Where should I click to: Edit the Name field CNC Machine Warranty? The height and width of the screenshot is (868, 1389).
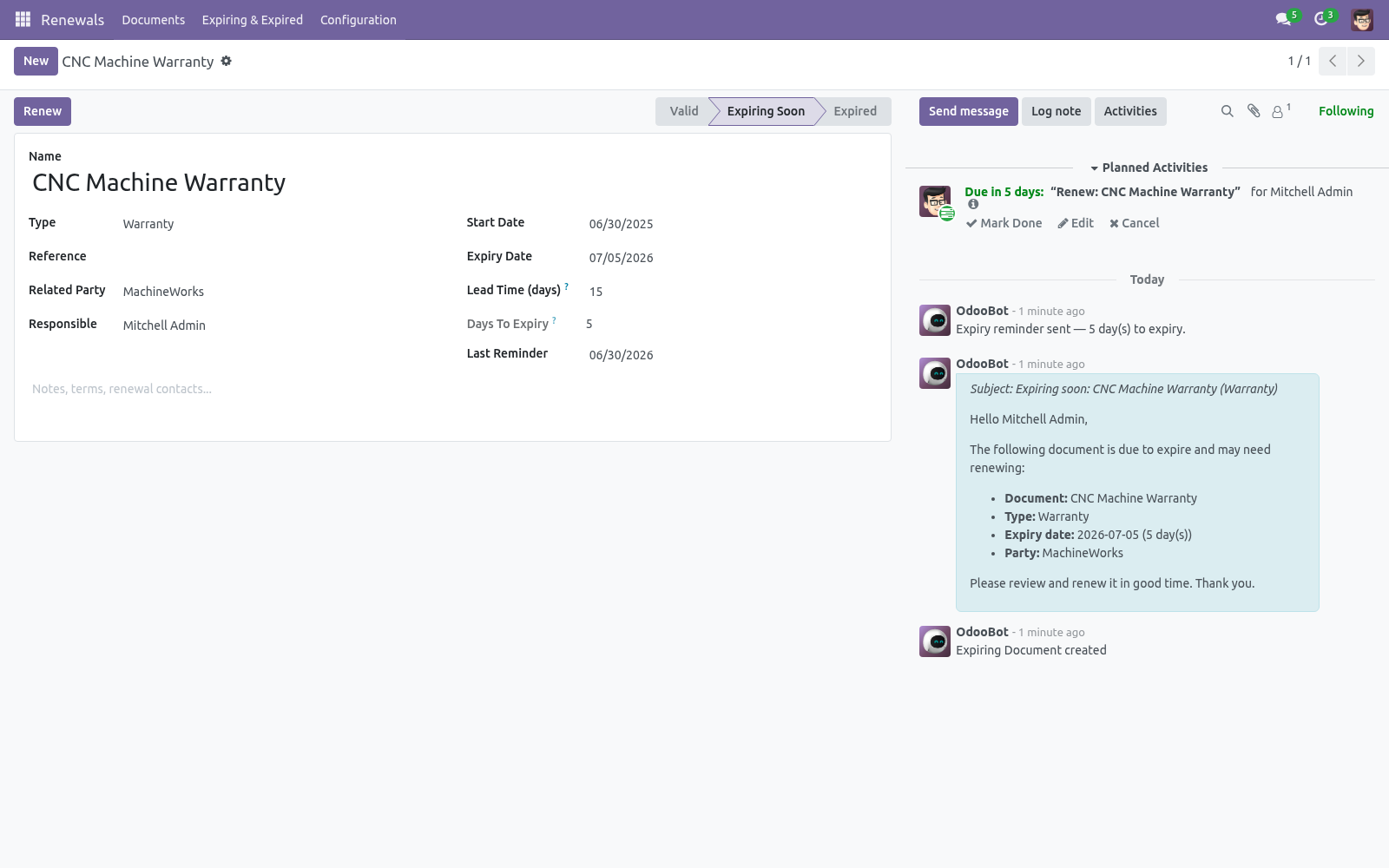pyautogui.click(x=452, y=182)
